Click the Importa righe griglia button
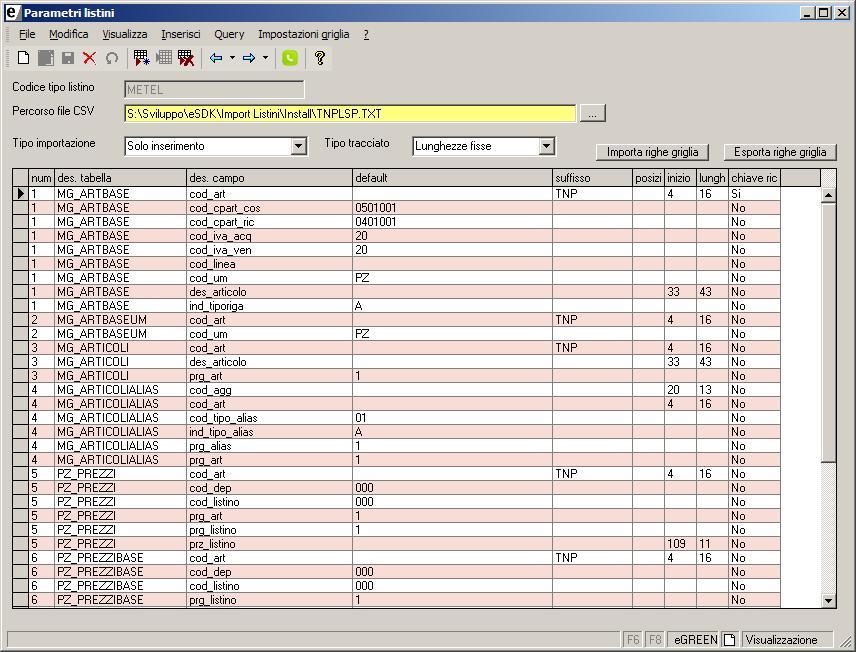This screenshot has height=652, width=856. [652, 152]
